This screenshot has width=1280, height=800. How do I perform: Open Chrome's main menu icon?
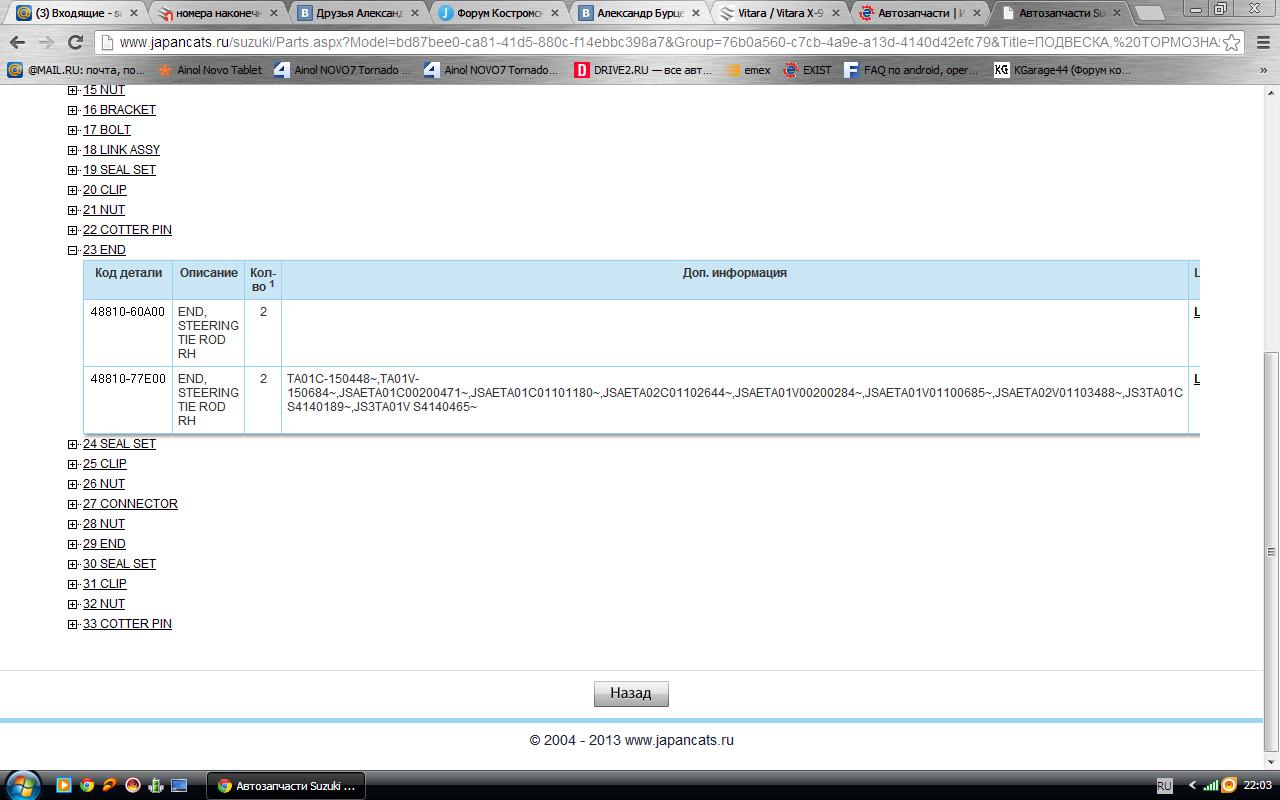click(1260, 42)
